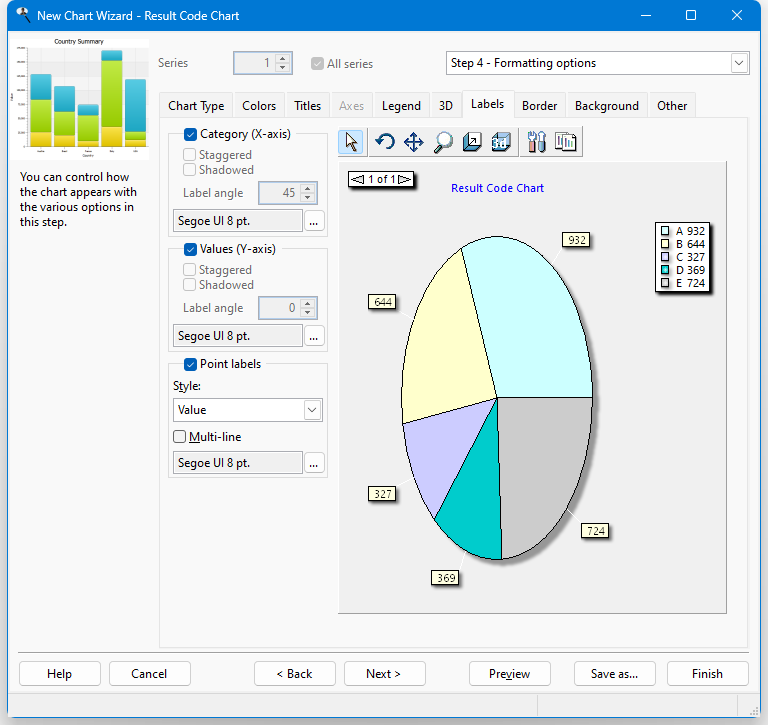Switch to the Legend tab
768x725 pixels.
pyautogui.click(x=401, y=106)
